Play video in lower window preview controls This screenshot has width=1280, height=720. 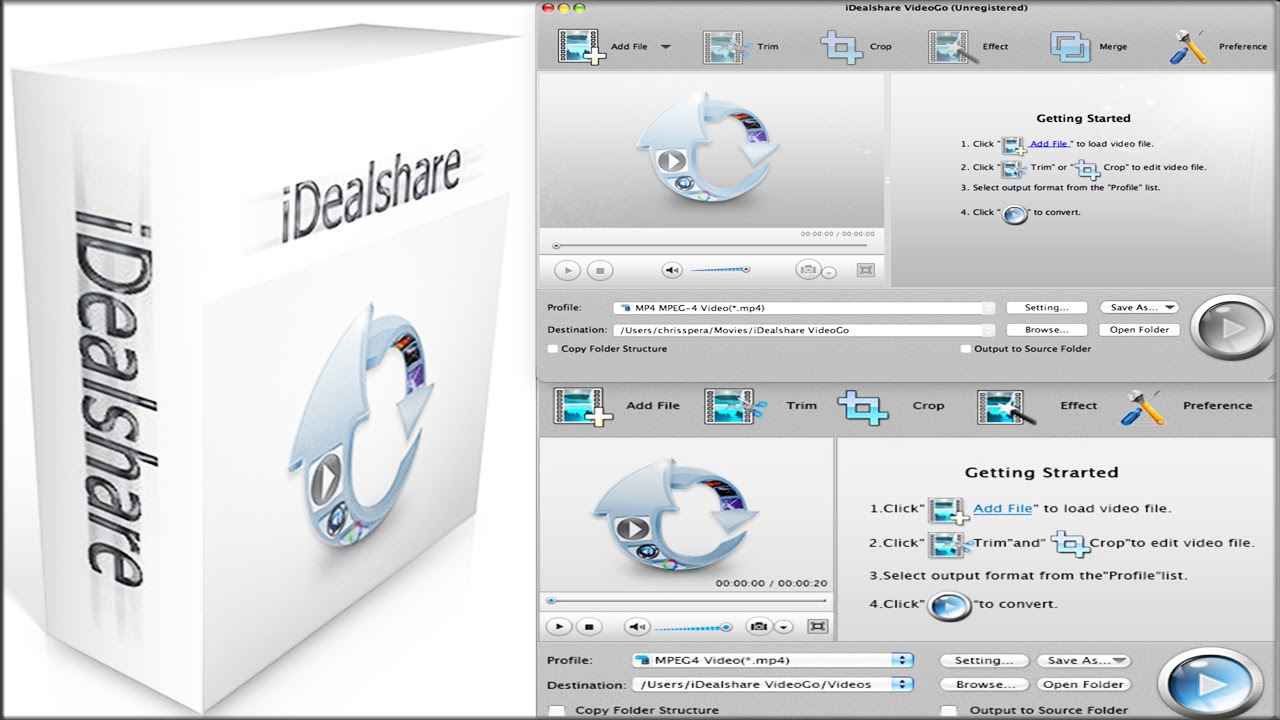pyautogui.click(x=559, y=627)
